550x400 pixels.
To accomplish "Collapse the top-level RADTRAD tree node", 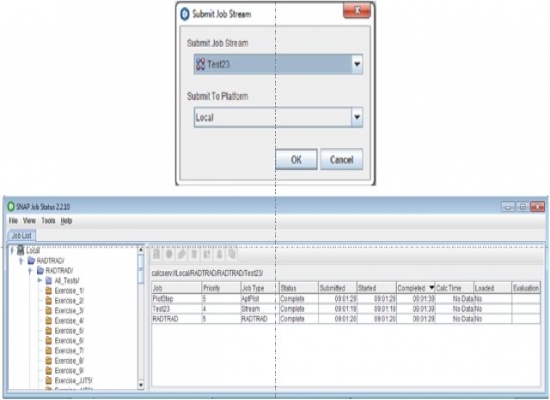I will coord(21,261).
